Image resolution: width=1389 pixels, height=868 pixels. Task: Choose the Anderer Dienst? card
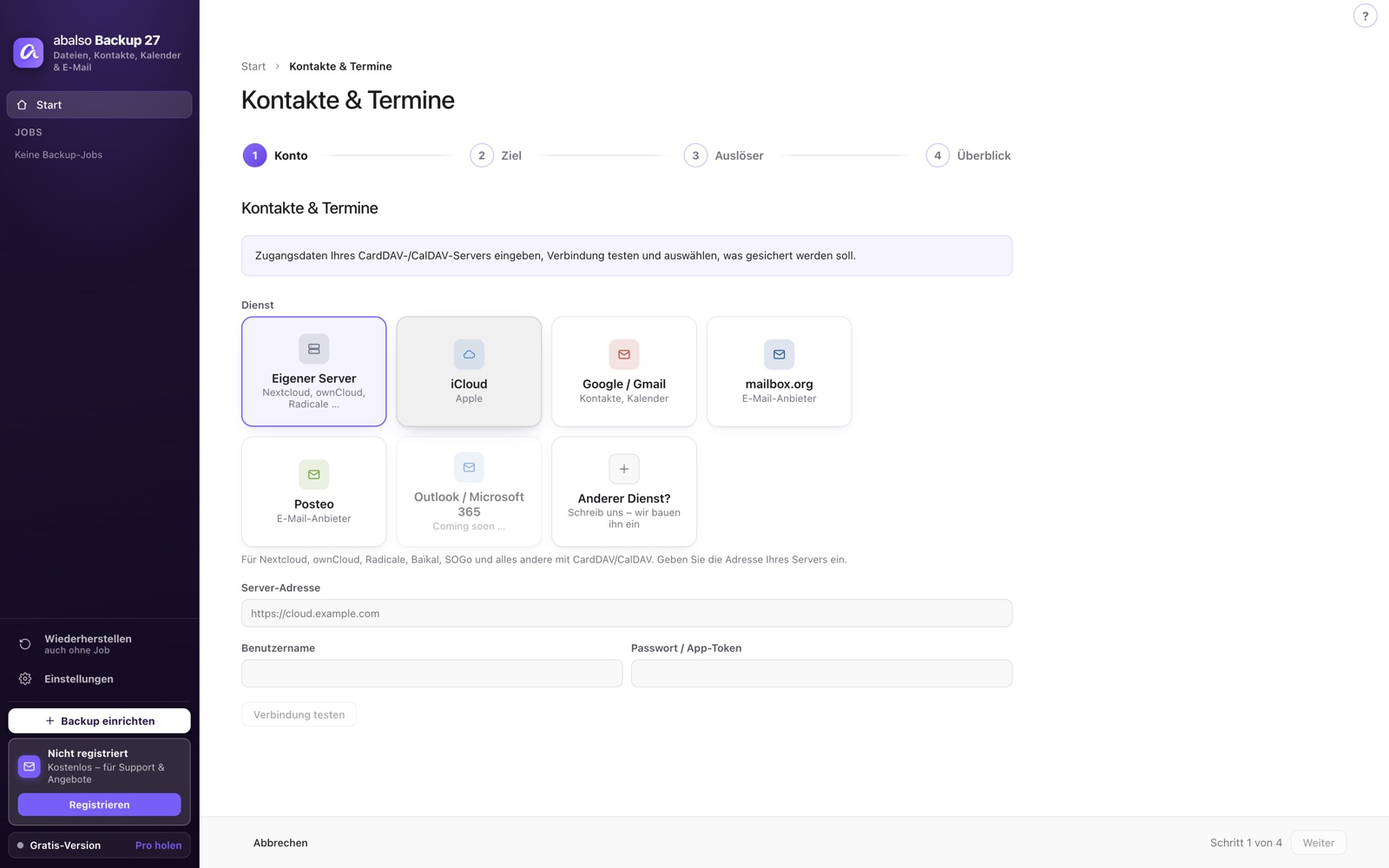pyautogui.click(x=624, y=491)
